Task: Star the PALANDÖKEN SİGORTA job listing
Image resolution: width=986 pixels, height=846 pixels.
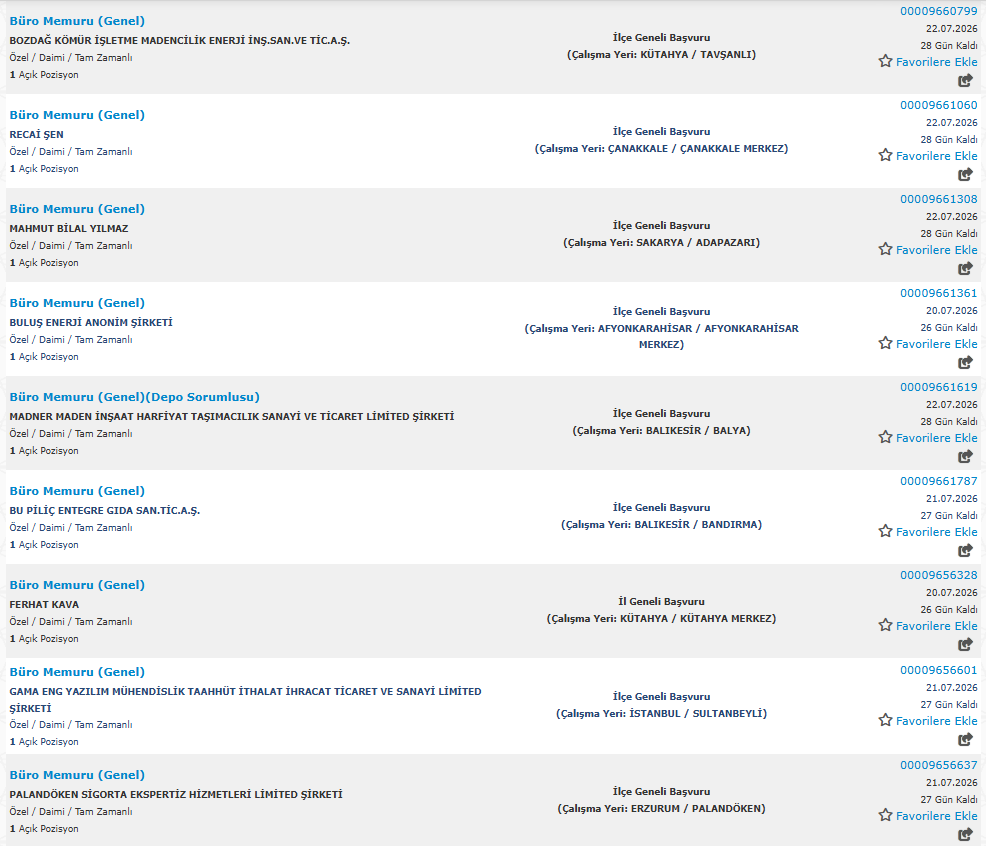Action: click(x=885, y=815)
